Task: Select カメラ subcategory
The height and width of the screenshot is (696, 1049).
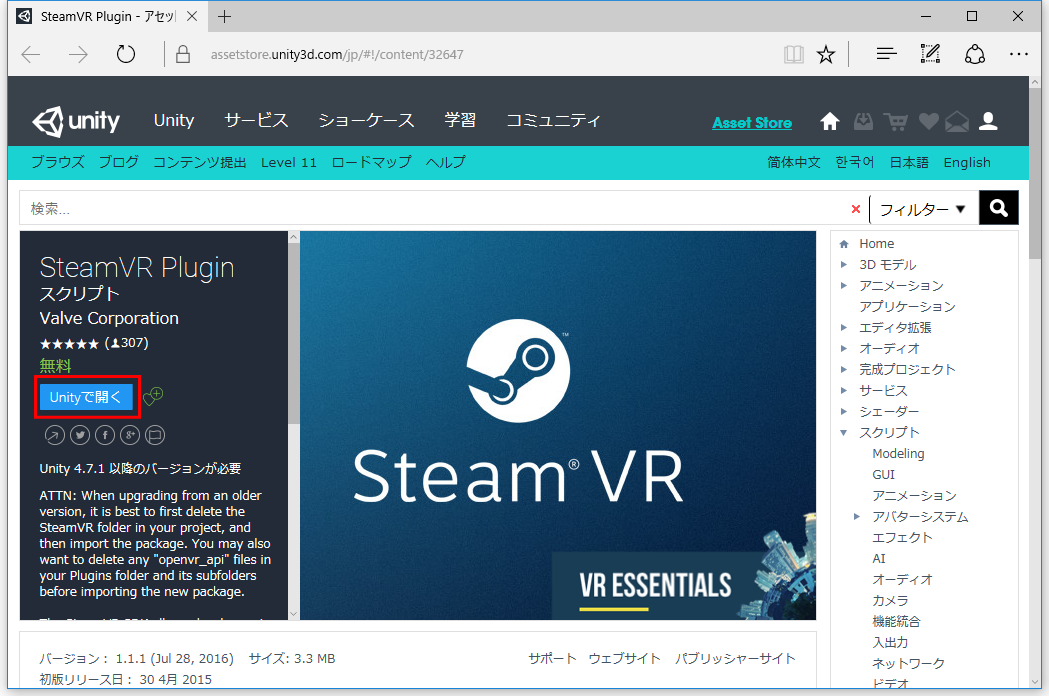Action: click(x=890, y=600)
